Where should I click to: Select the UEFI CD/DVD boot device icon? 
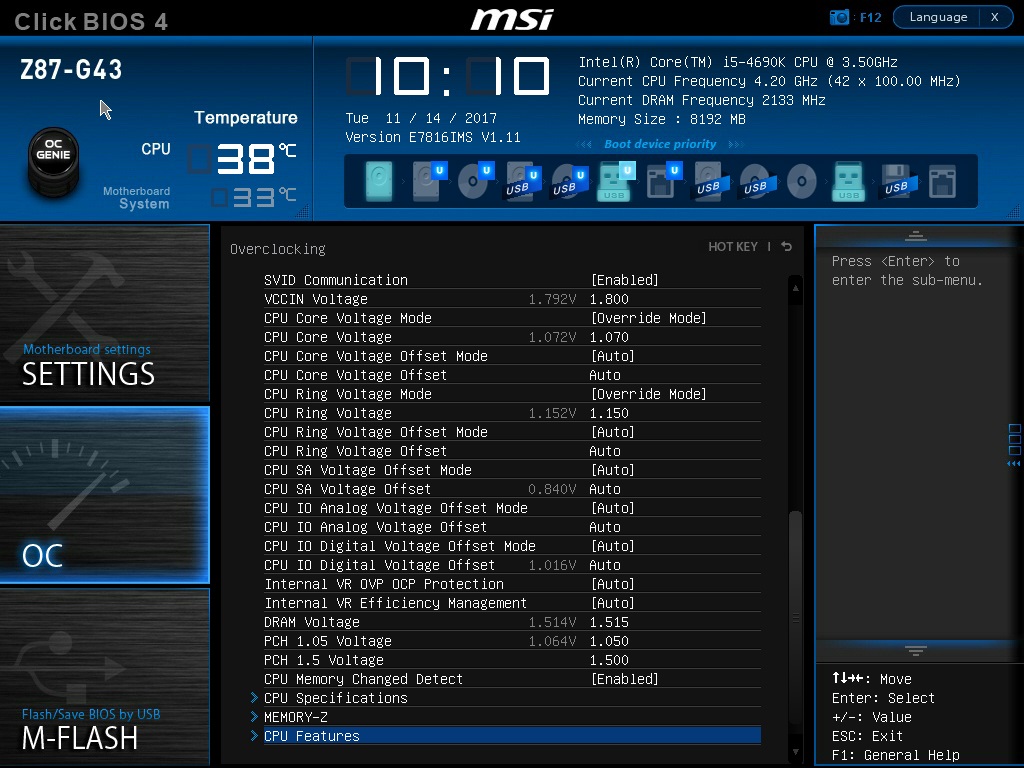tap(475, 181)
